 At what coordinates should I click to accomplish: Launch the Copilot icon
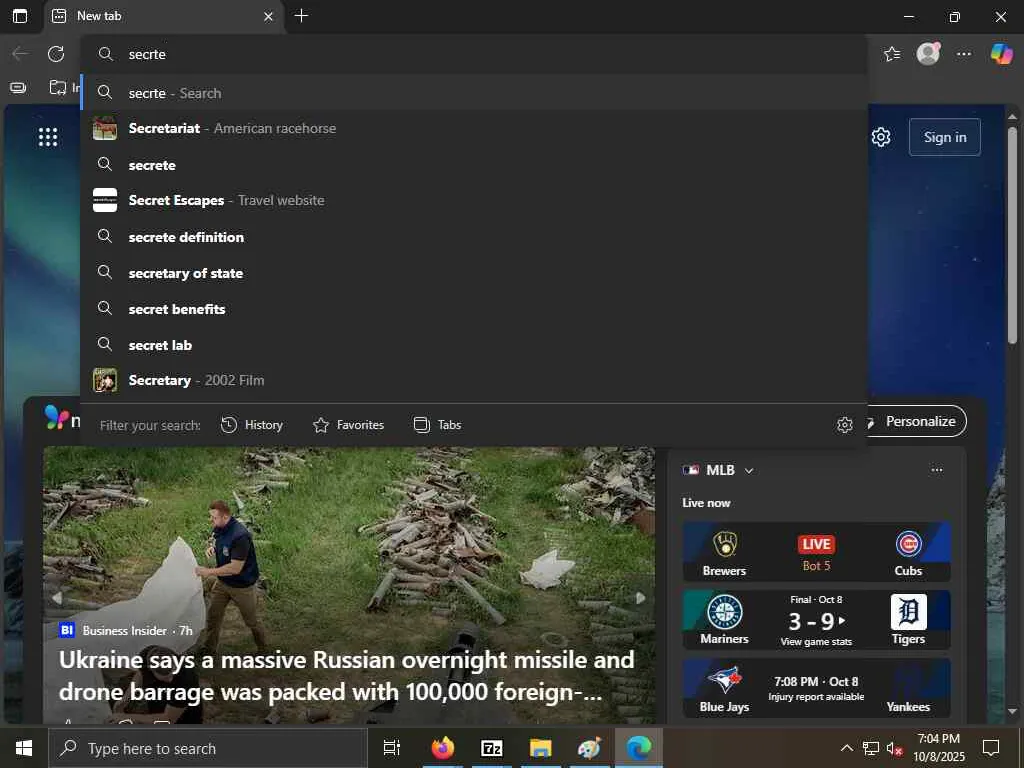[1001, 54]
